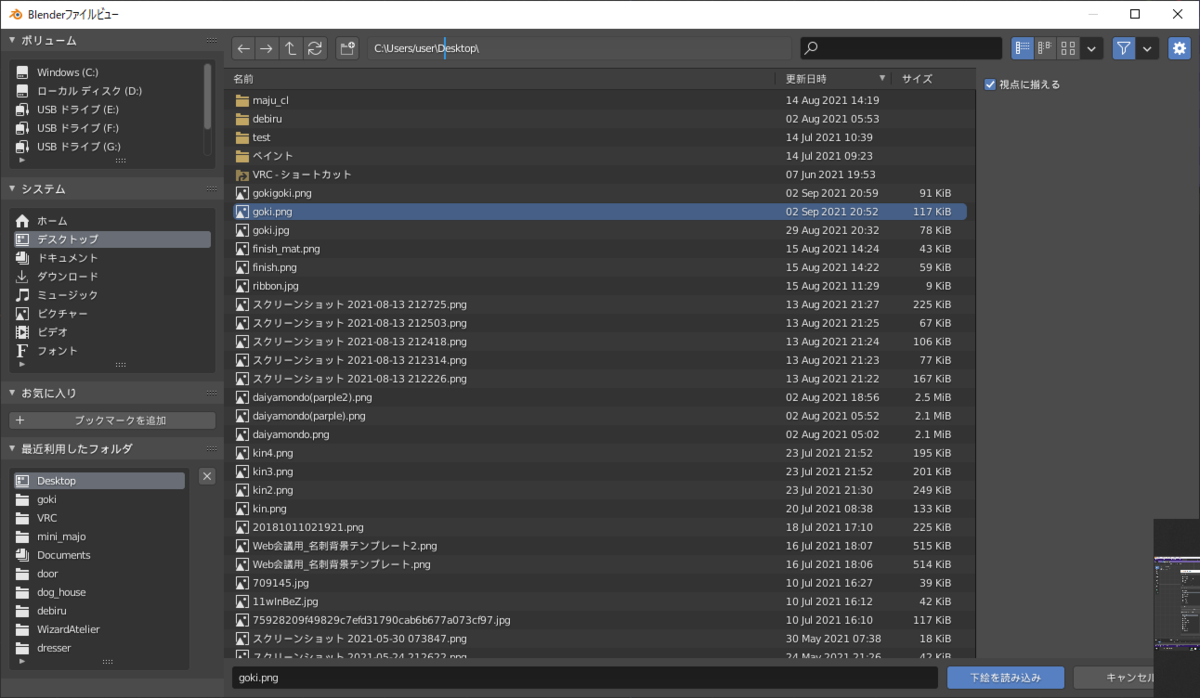Open VRC - ショートカット link
The width and height of the screenshot is (1200, 698).
point(600,174)
